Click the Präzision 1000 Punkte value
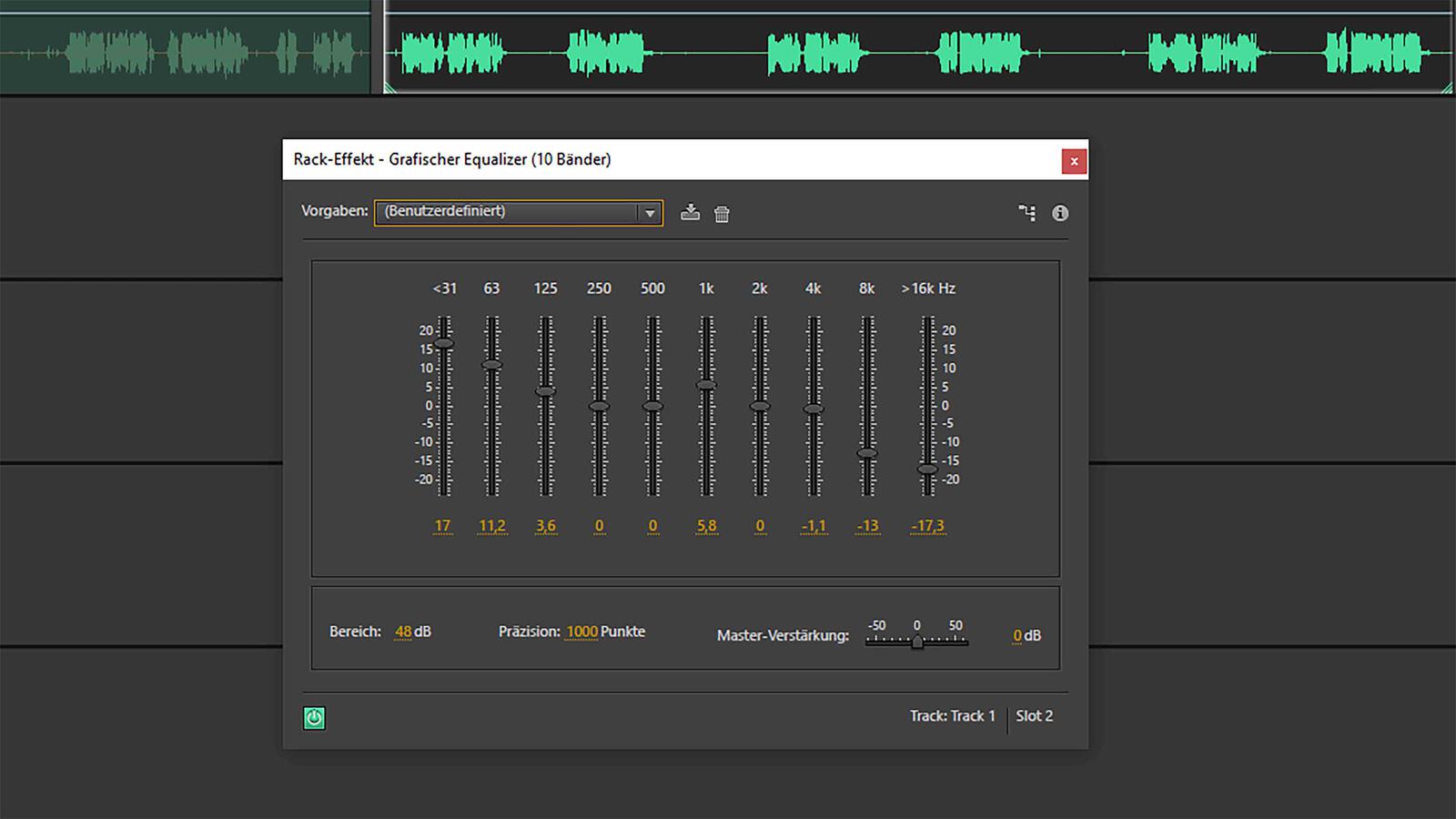Image resolution: width=1456 pixels, height=819 pixels. [x=581, y=632]
